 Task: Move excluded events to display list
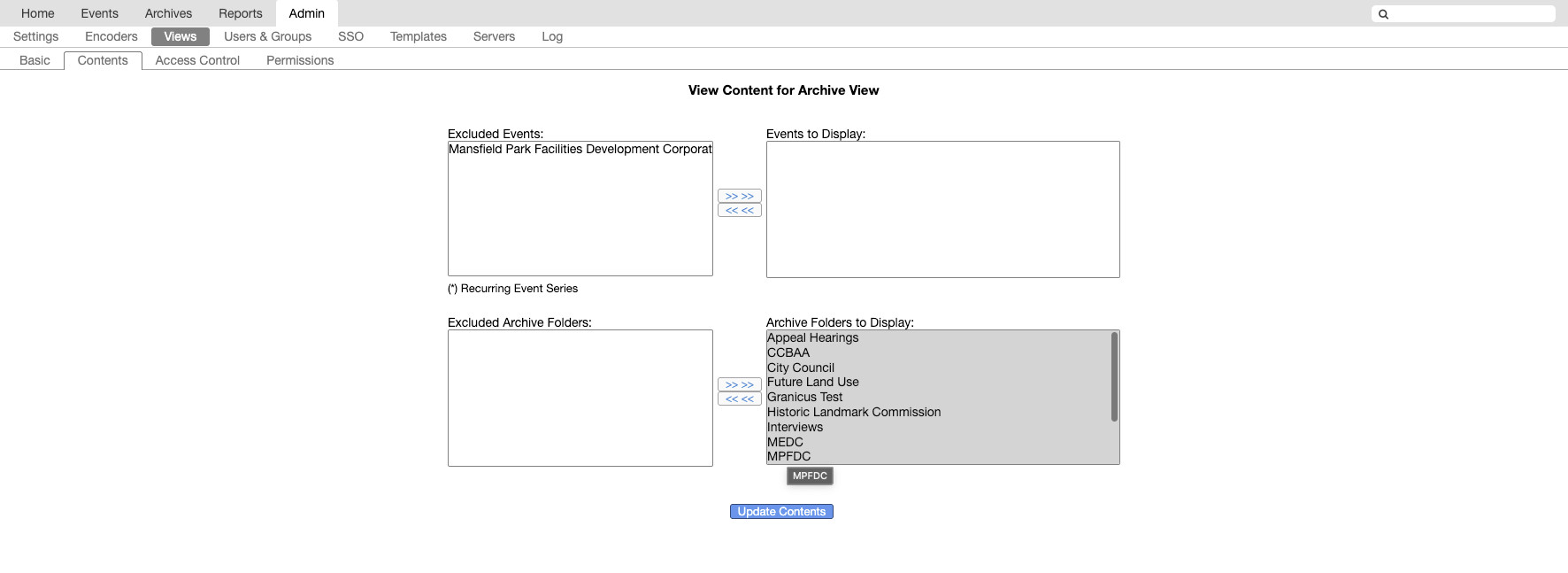(740, 196)
